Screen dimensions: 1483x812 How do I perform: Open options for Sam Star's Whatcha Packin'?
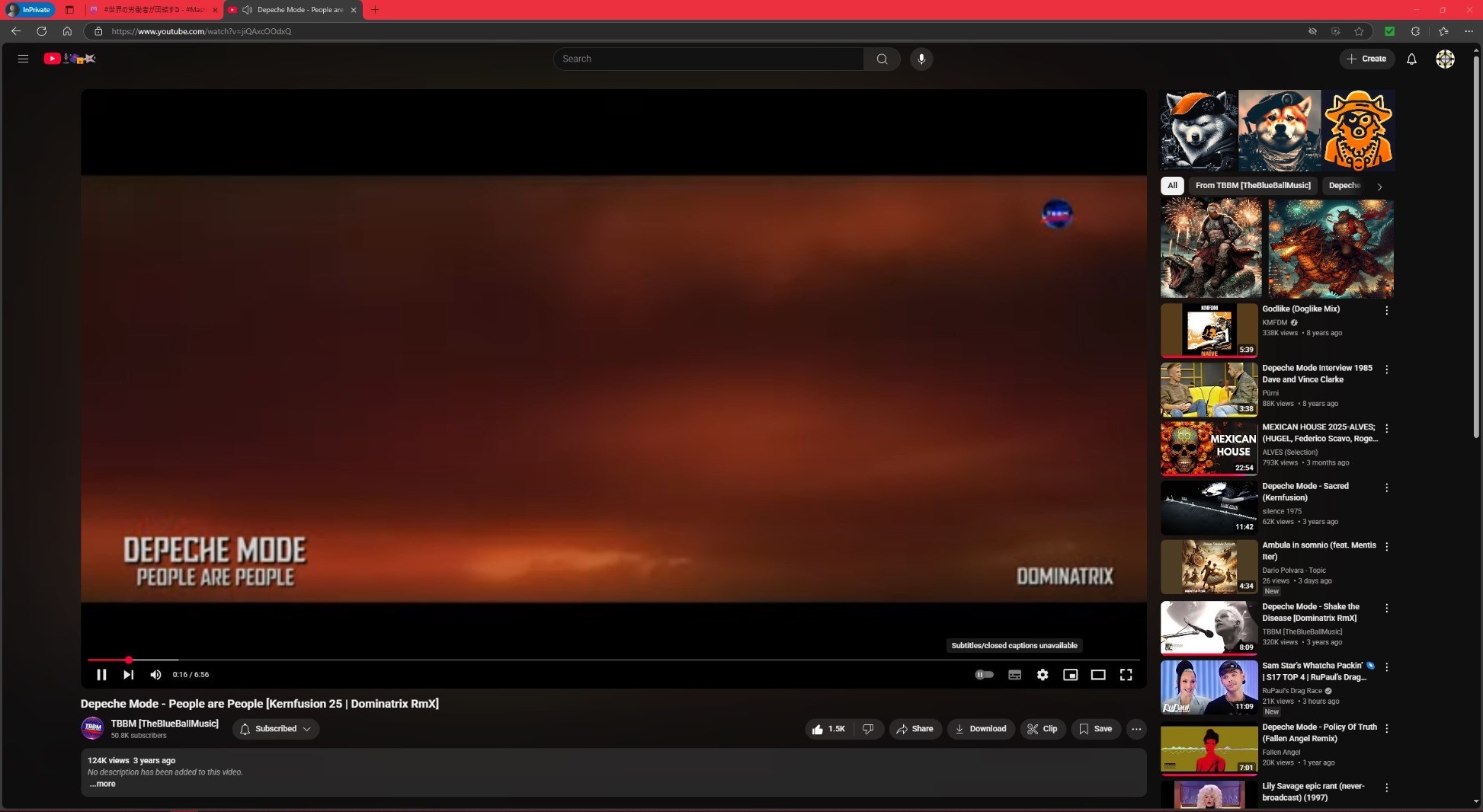coord(1386,667)
